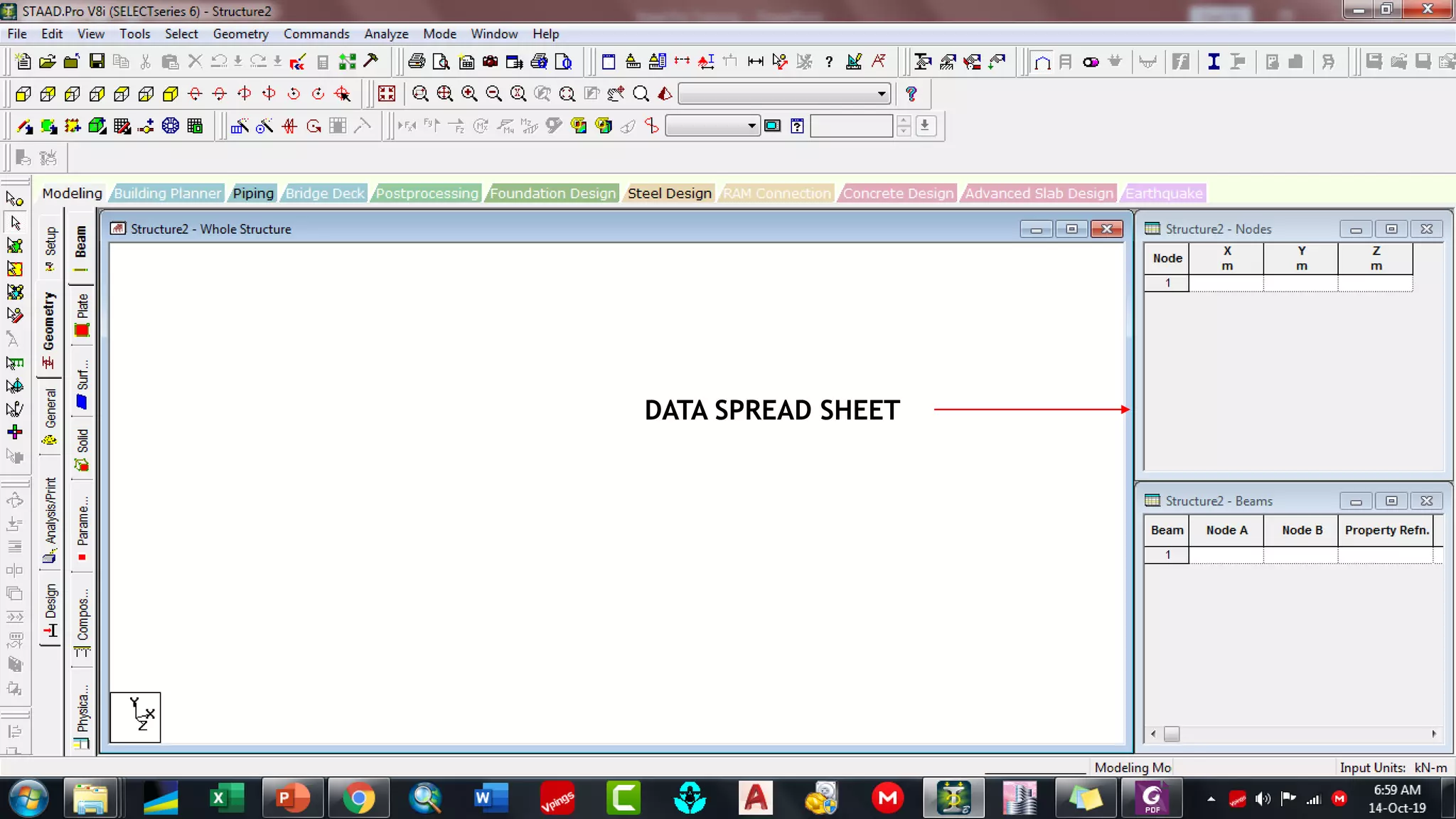Click the Beams table horizontal scrollbar thumb
This screenshot has width=1456, height=819.
click(1172, 734)
